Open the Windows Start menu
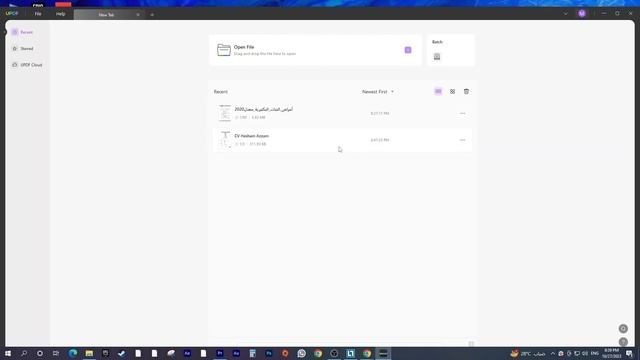 click(8, 353)
